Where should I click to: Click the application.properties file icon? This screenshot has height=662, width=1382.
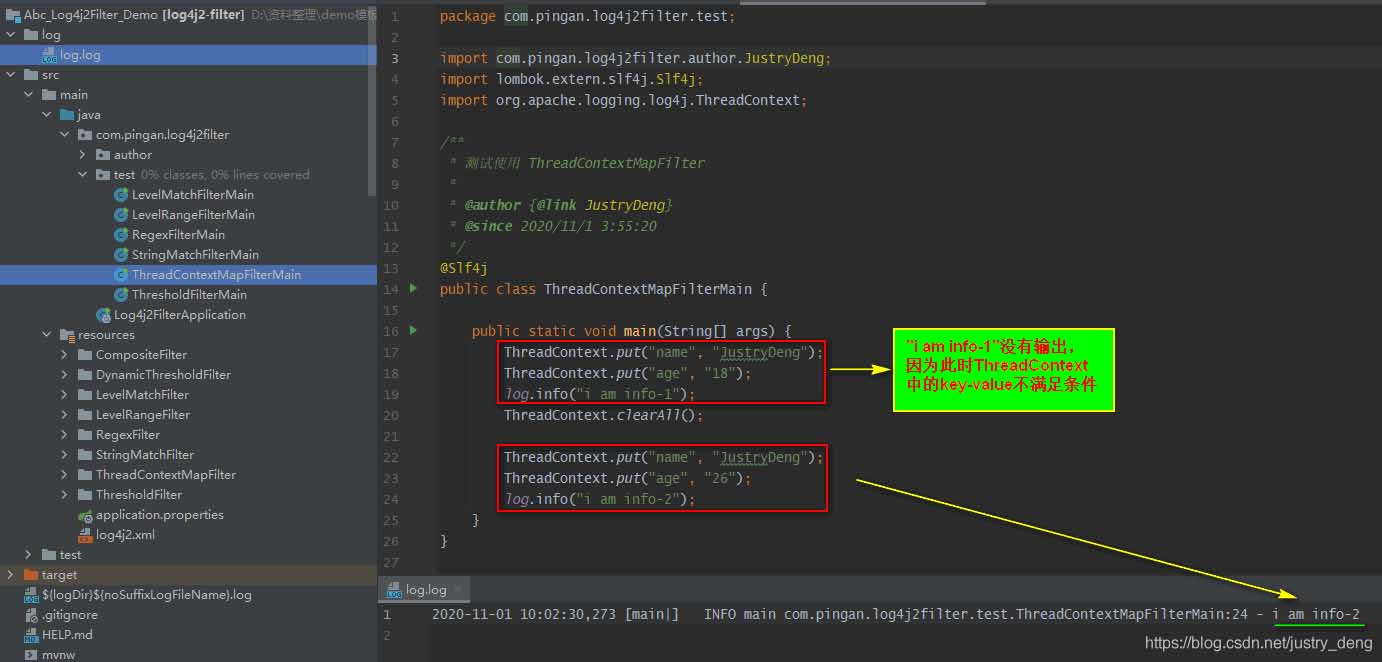(x=85, y=515)
